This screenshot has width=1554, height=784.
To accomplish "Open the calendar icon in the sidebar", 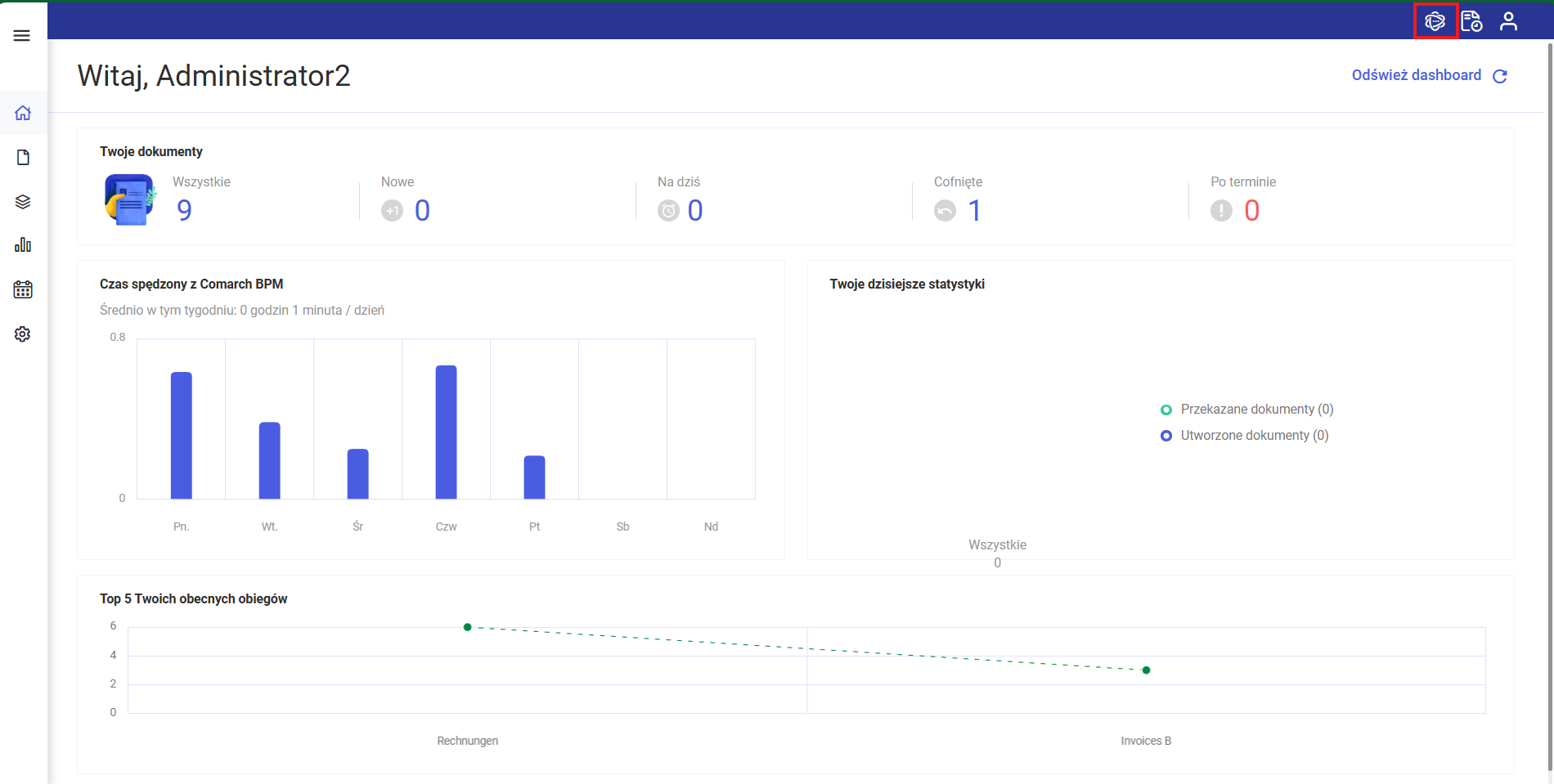I will (23, 289).
